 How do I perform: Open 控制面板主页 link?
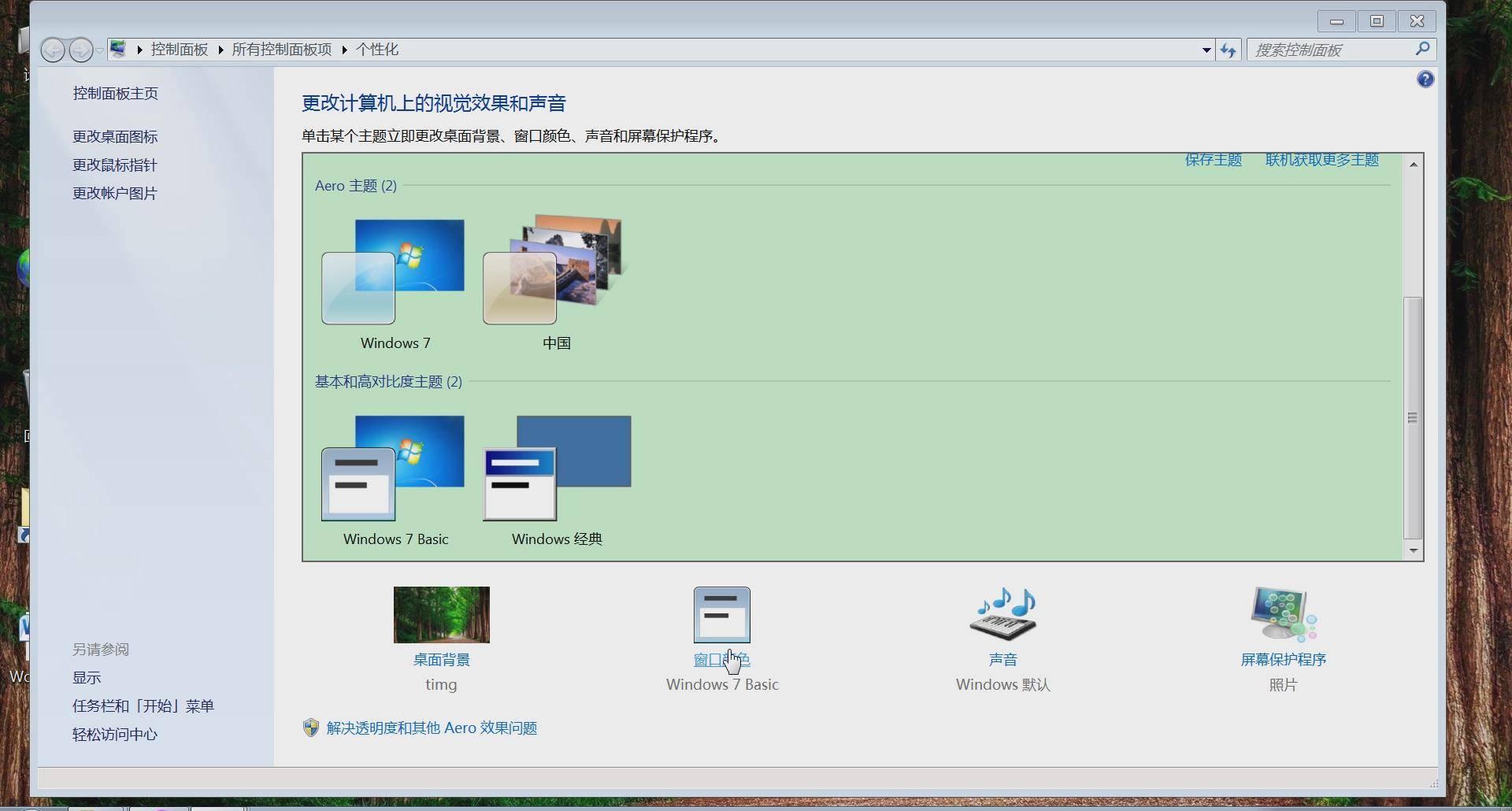point(116,94)
